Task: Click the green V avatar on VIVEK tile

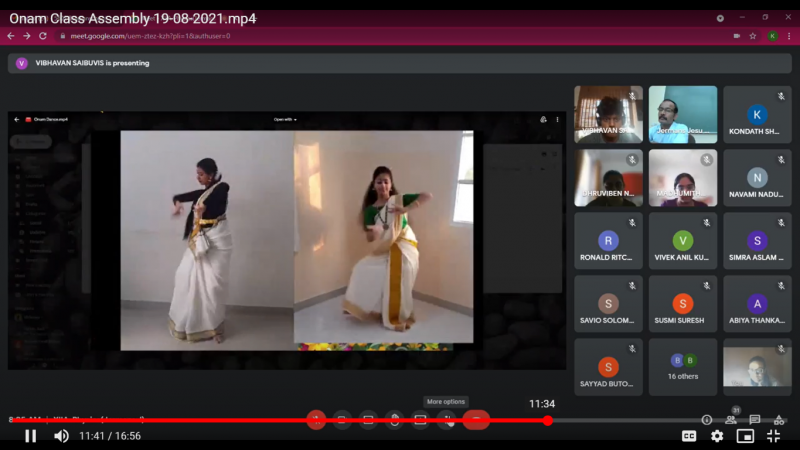Action: [683, 240]
